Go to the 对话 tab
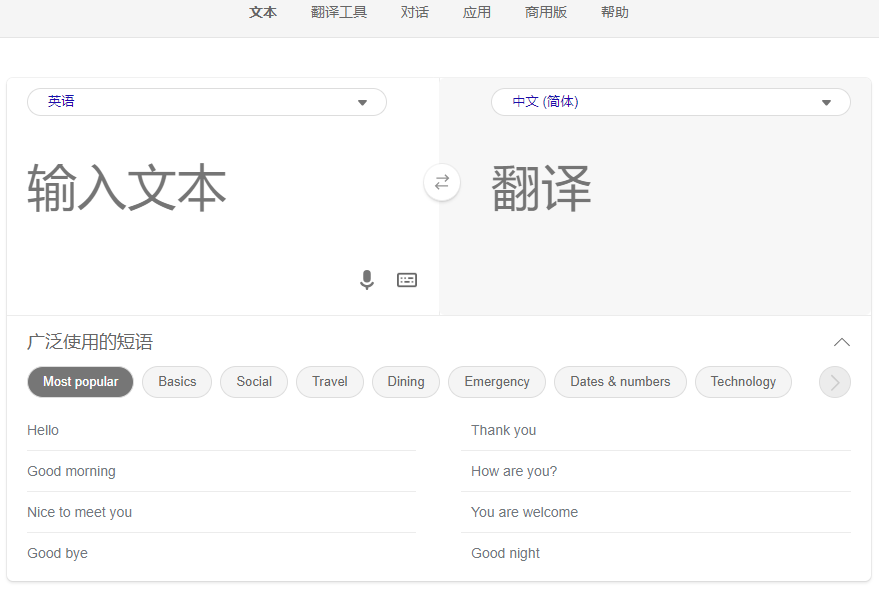The height and width of the screenshot is (596, 879). pyautogui.click(x=415, y=13)
